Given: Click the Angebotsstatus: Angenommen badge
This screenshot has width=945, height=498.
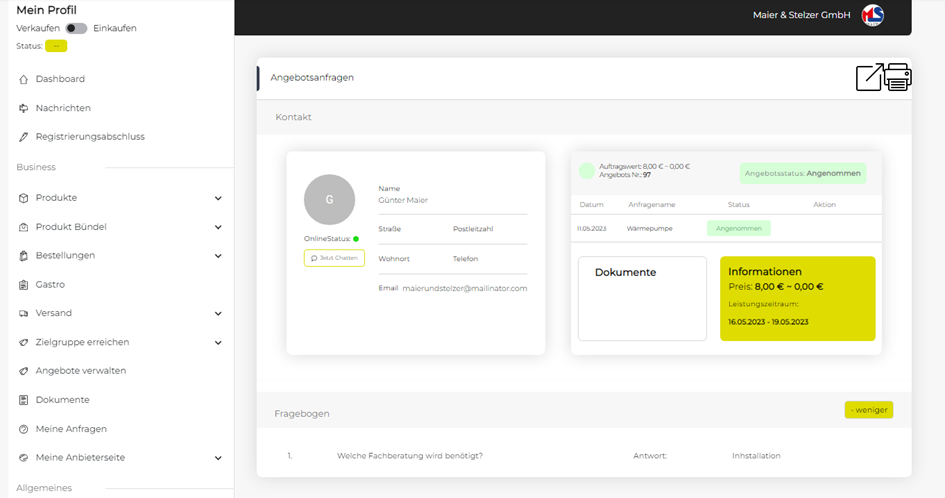Looking at the screenshot, I should tap(803, 173).
